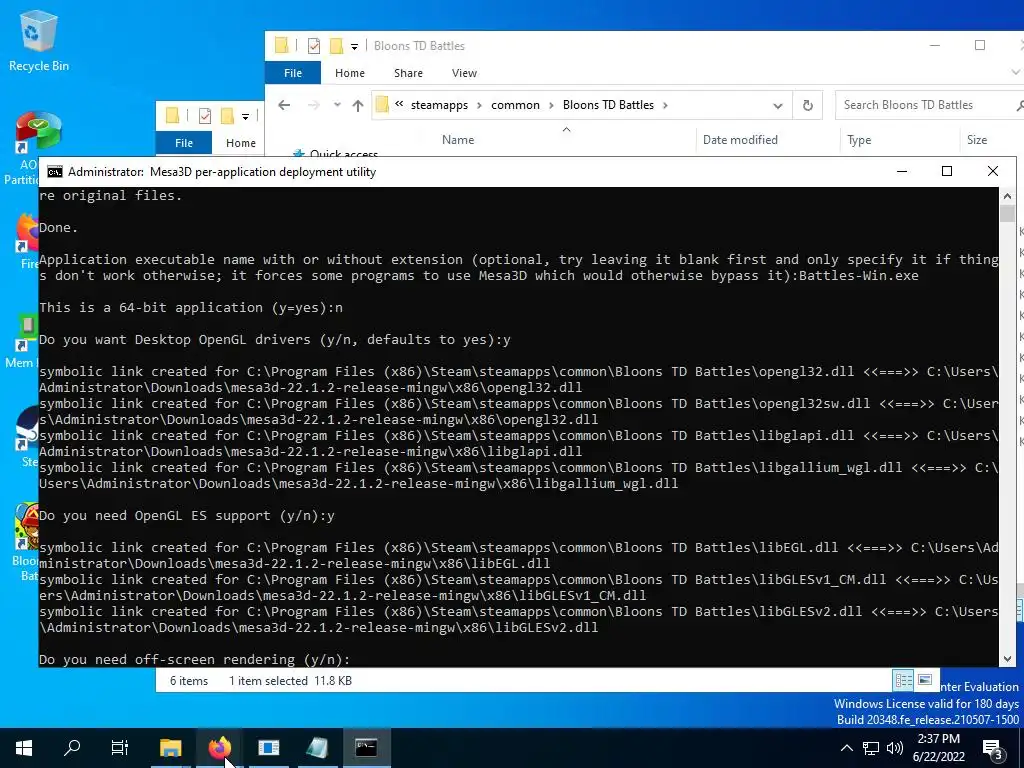Open quick access dropdown in rear explorer window

point(246,117)
